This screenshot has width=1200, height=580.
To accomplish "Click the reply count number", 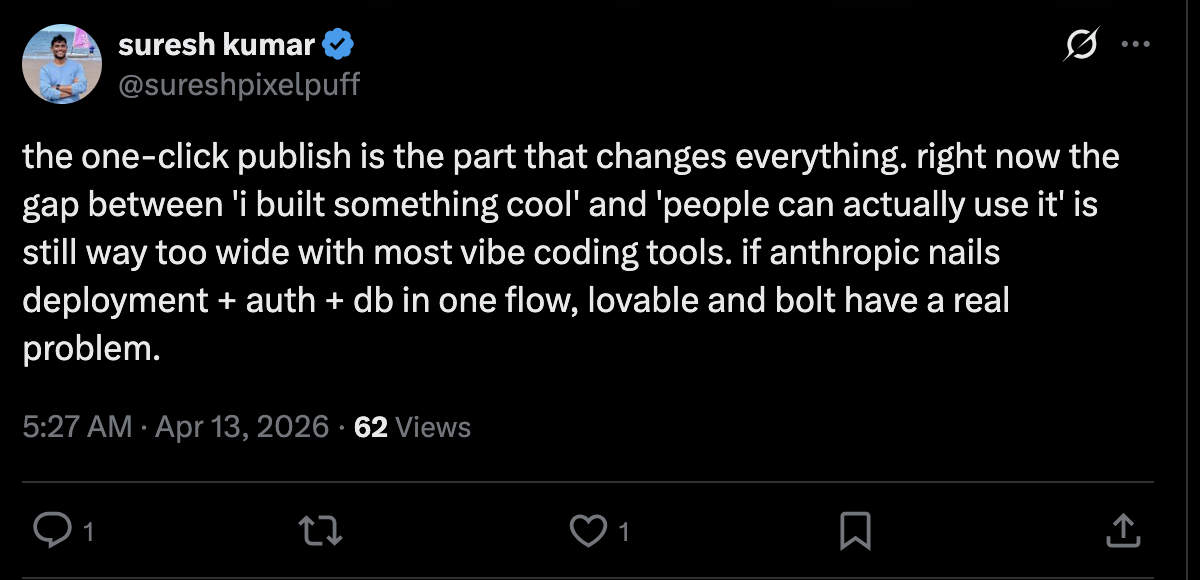I will tap(88, 532).
